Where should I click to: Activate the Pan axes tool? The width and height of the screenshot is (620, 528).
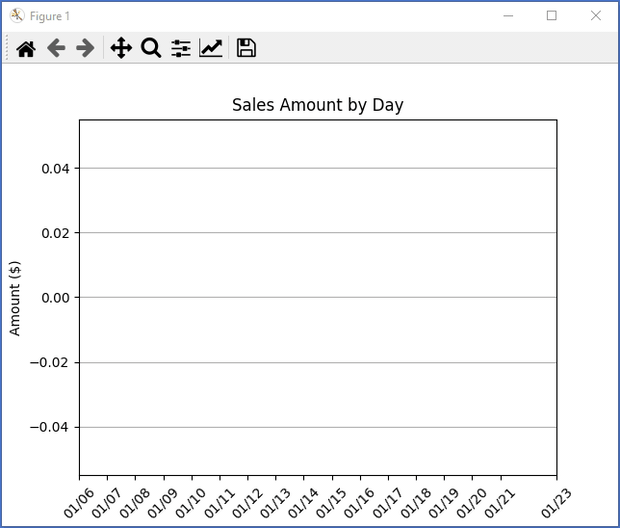[x=121, y=48]
